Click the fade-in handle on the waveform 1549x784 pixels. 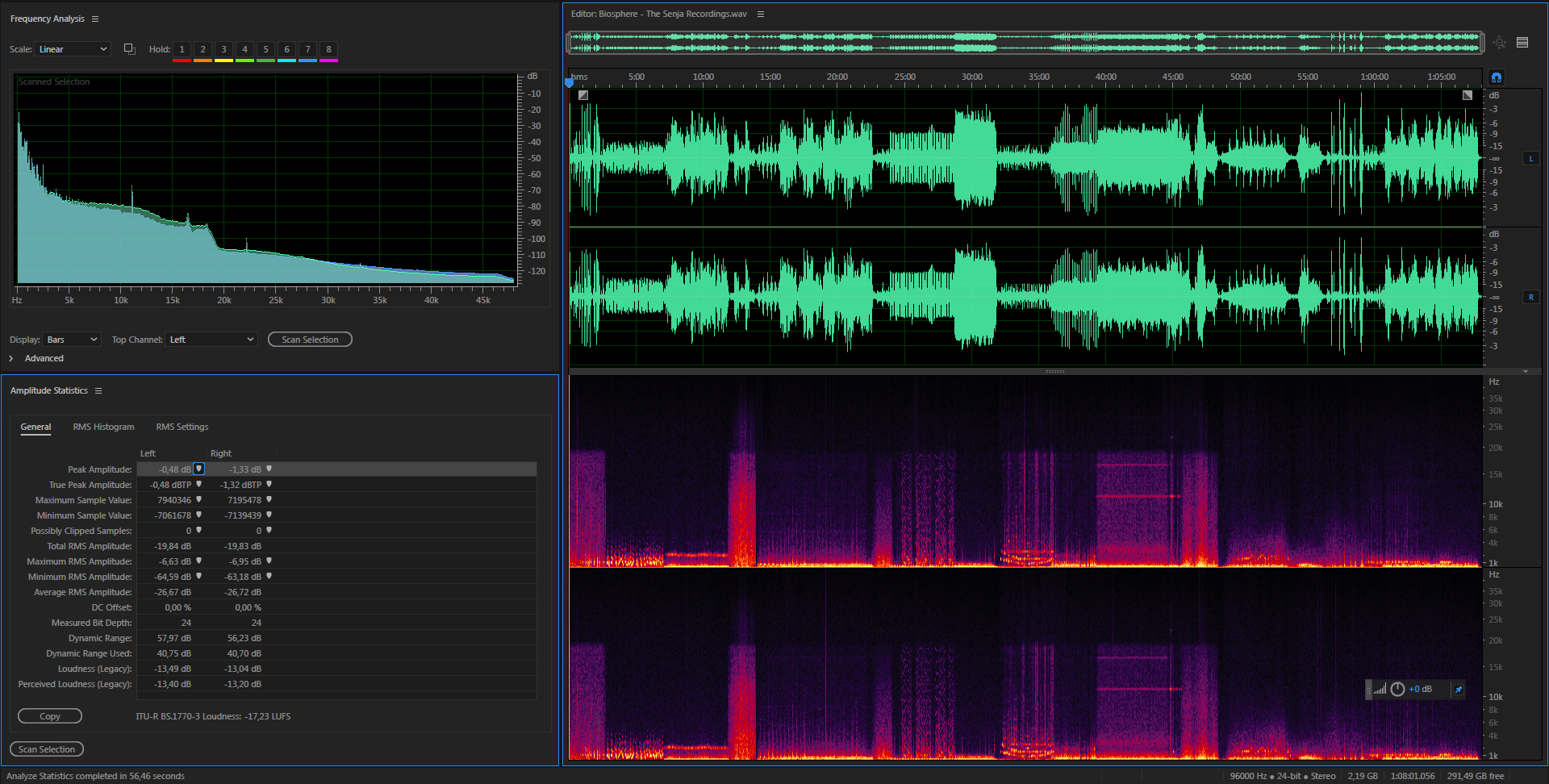[583, 95]
